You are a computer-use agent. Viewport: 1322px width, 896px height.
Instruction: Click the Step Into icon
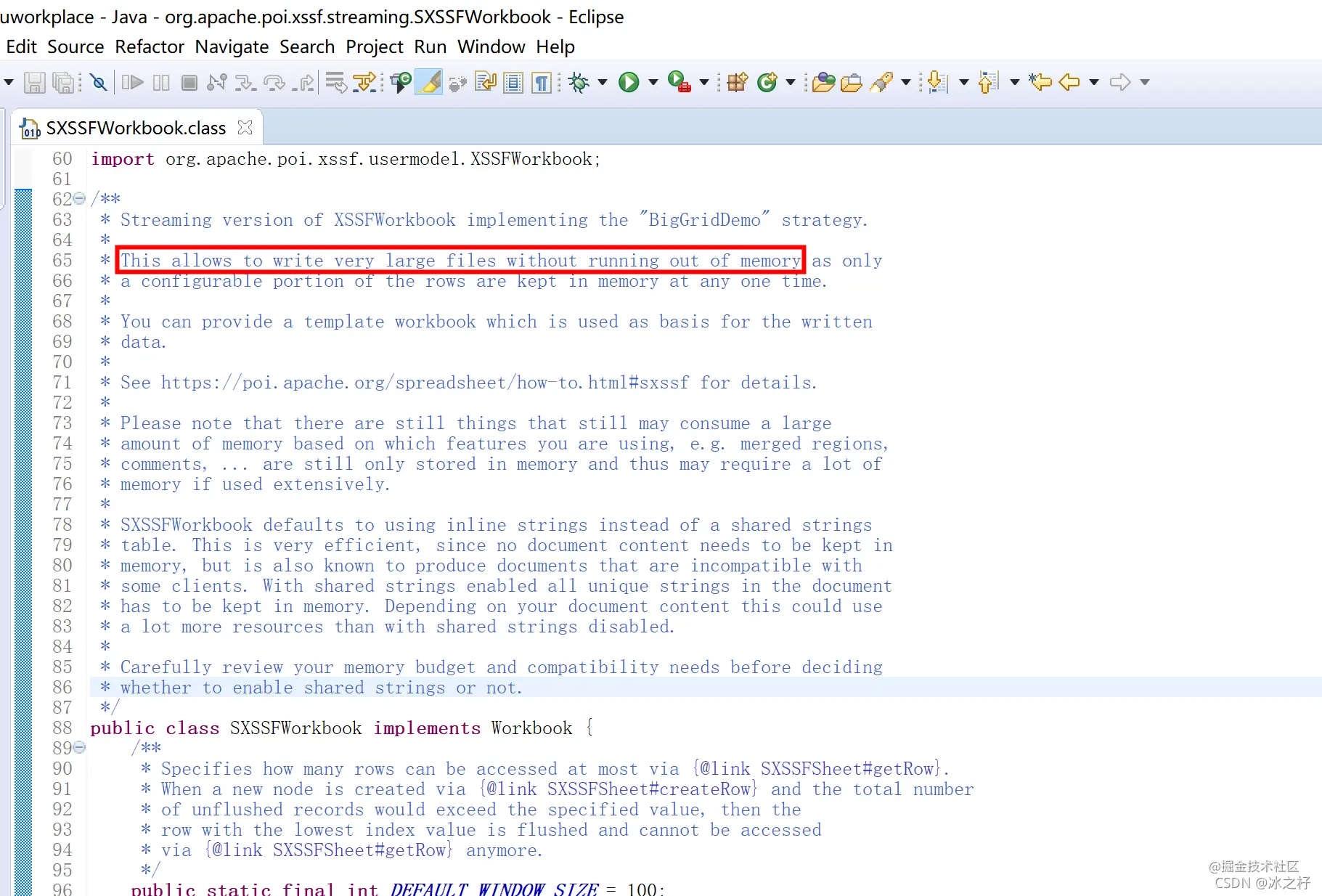click(245, 82)
